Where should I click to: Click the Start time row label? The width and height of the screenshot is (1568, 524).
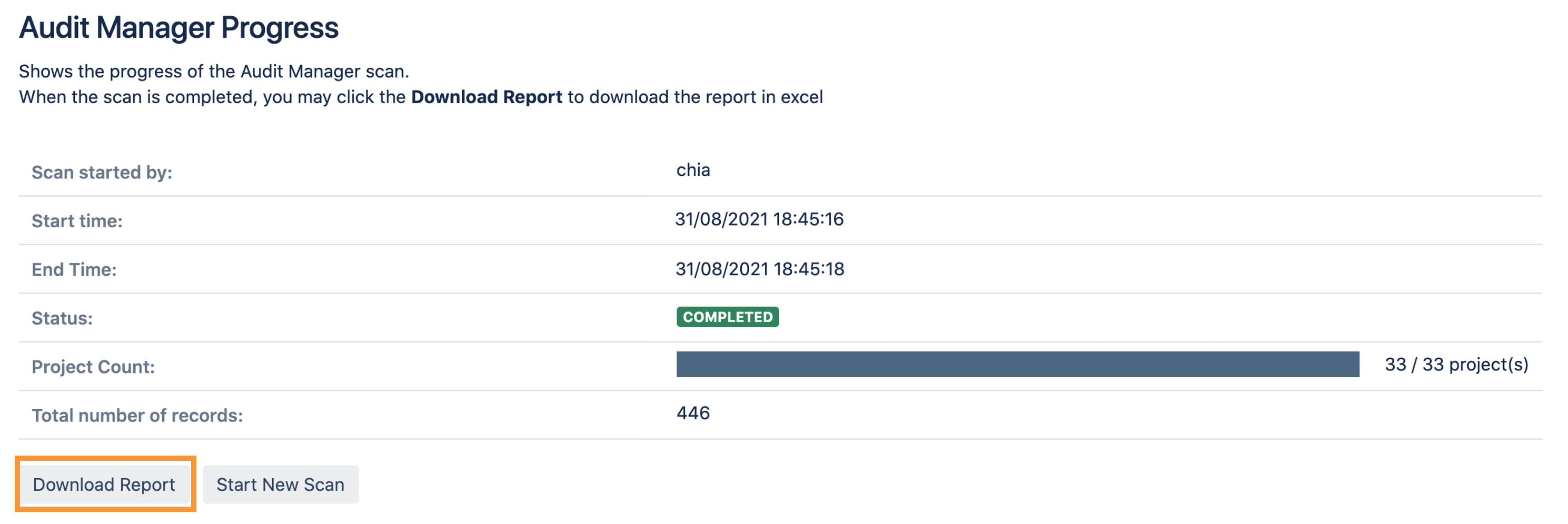tap(78, 220)
